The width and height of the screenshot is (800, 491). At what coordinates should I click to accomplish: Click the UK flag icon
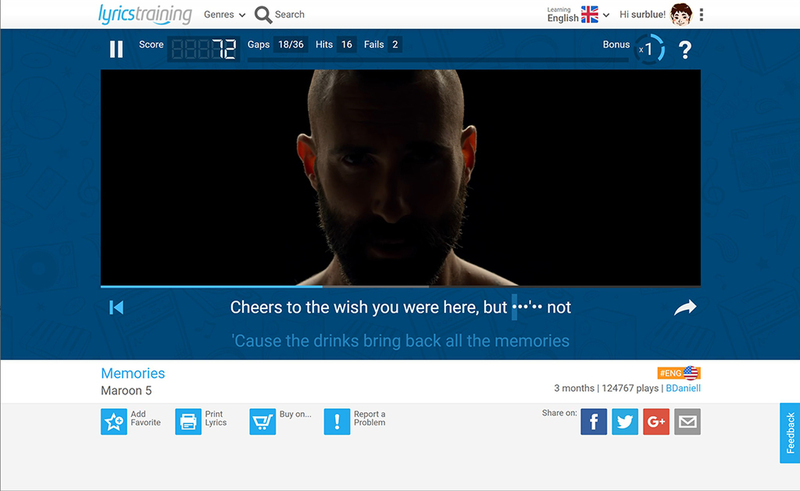pos(589,15)
